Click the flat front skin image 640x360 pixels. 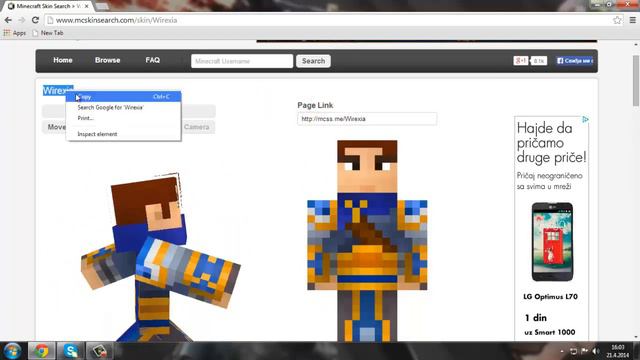point(367,240)
